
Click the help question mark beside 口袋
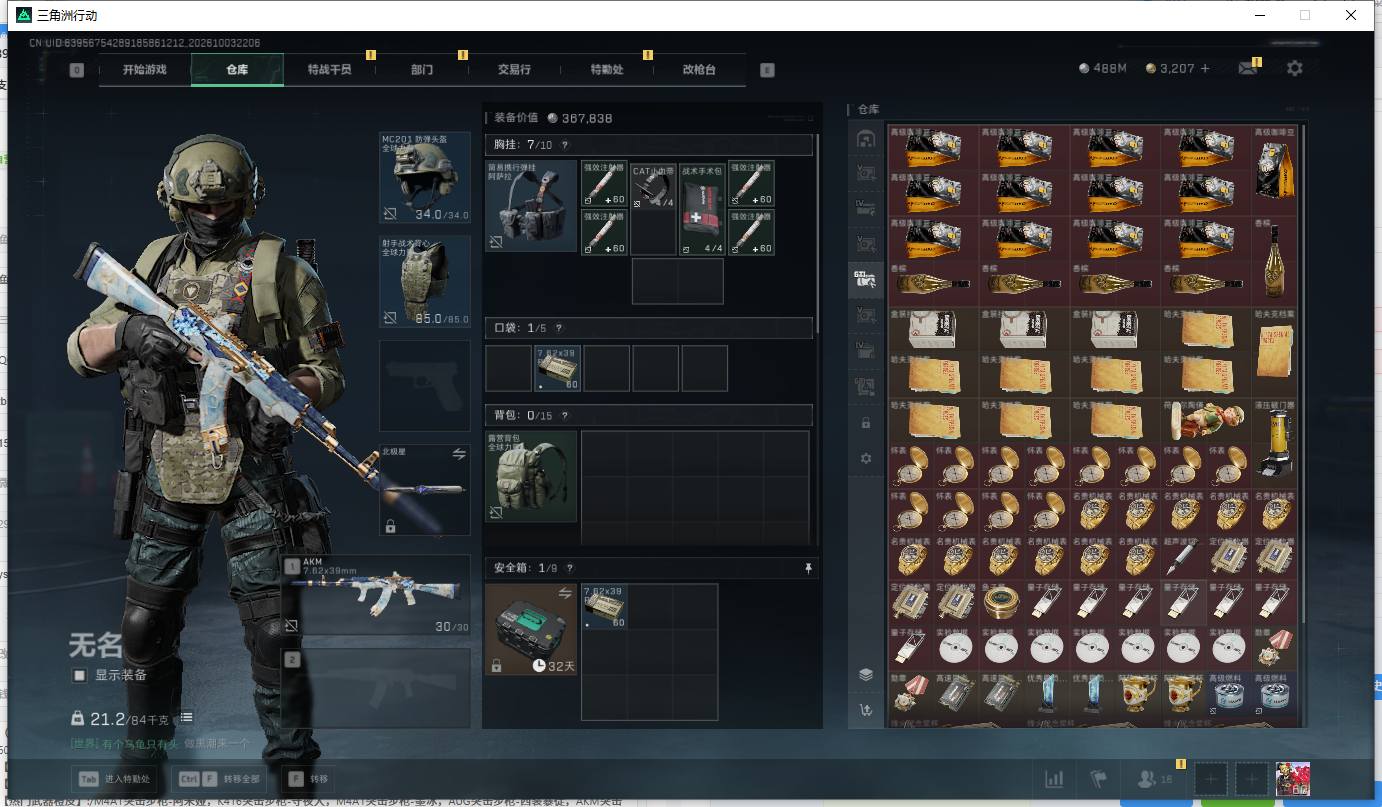(559, 328)
